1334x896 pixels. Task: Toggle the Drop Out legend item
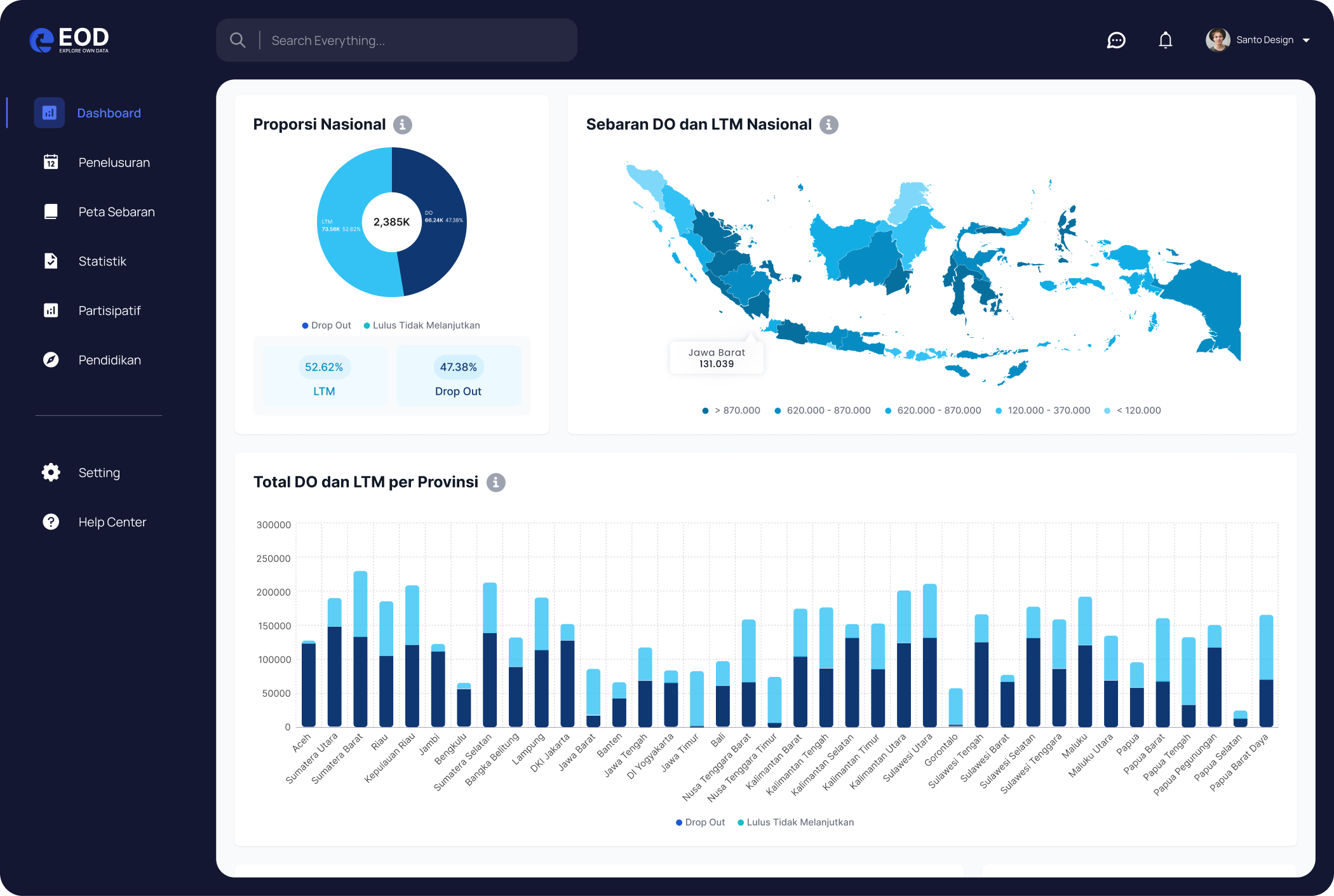pos(326,325)
